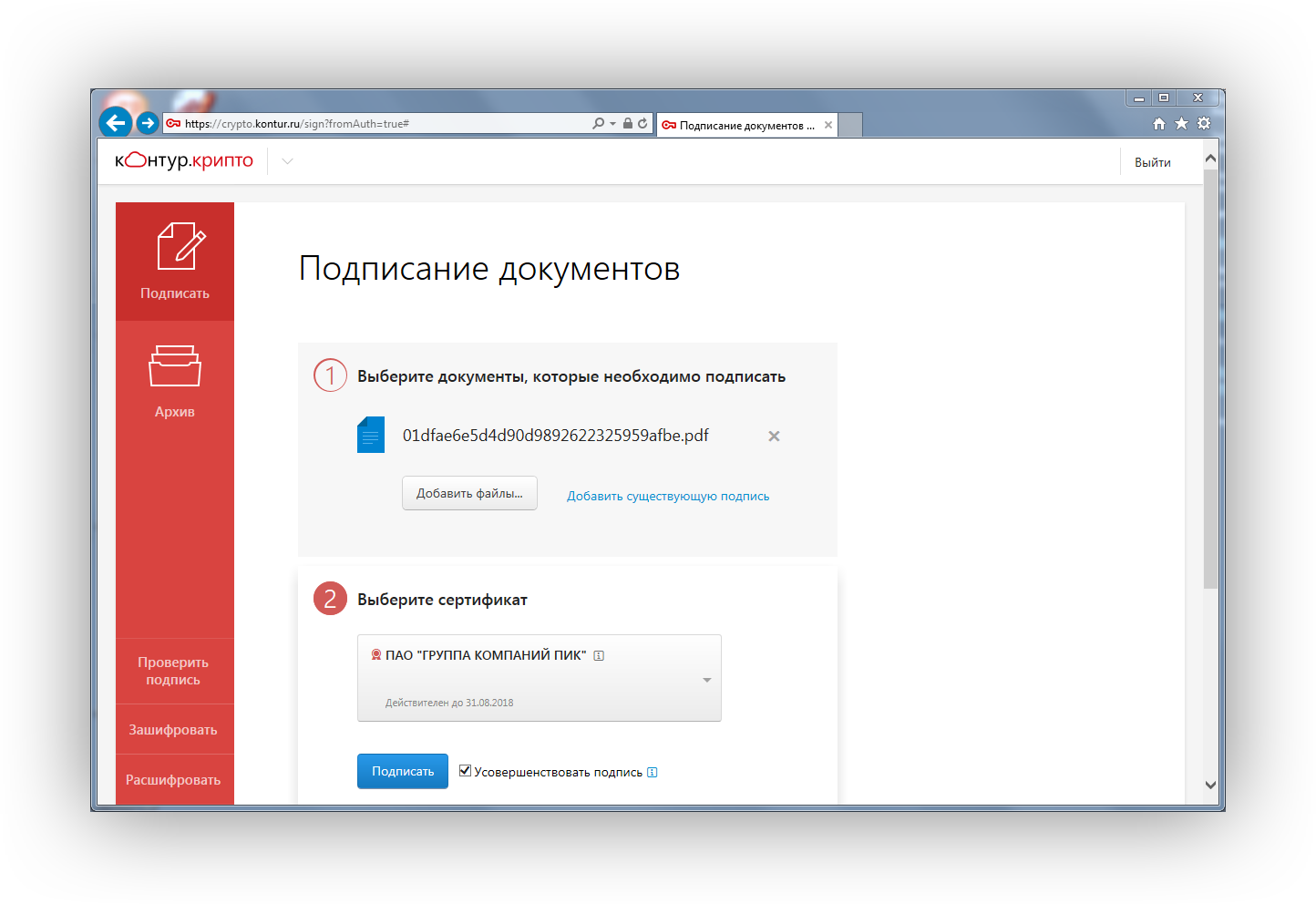
Task: Open Расшифровать in sidebar
Action: (x=173, y=779)
